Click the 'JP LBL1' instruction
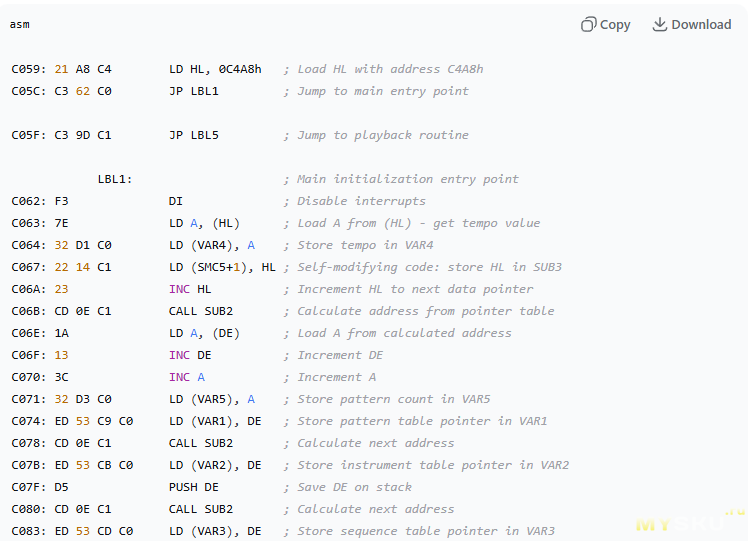Image resolution: width=755 pixels, height=541 pixels. click(x=193, y=91)
